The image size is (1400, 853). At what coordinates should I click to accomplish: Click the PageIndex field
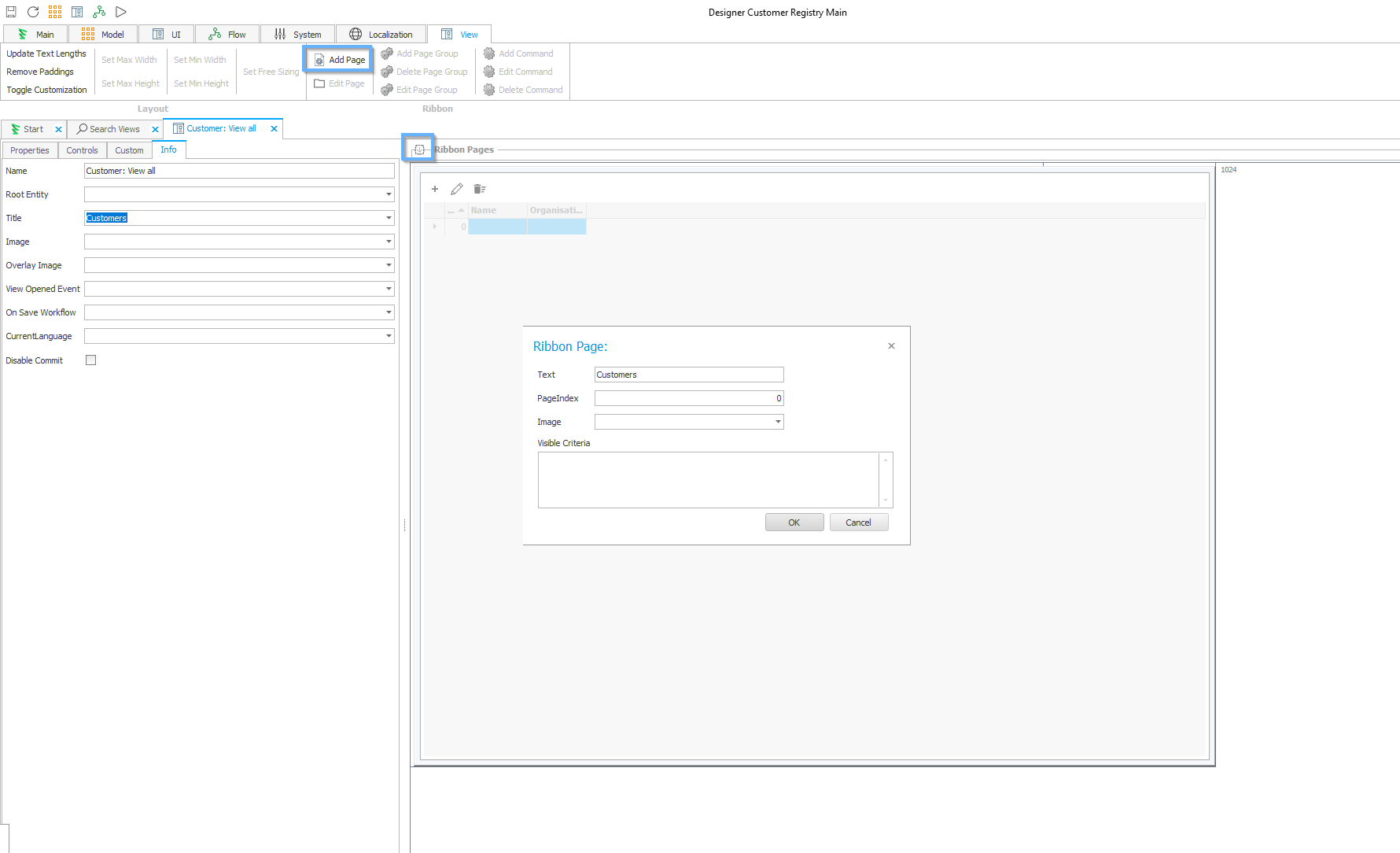pos(689,398)
